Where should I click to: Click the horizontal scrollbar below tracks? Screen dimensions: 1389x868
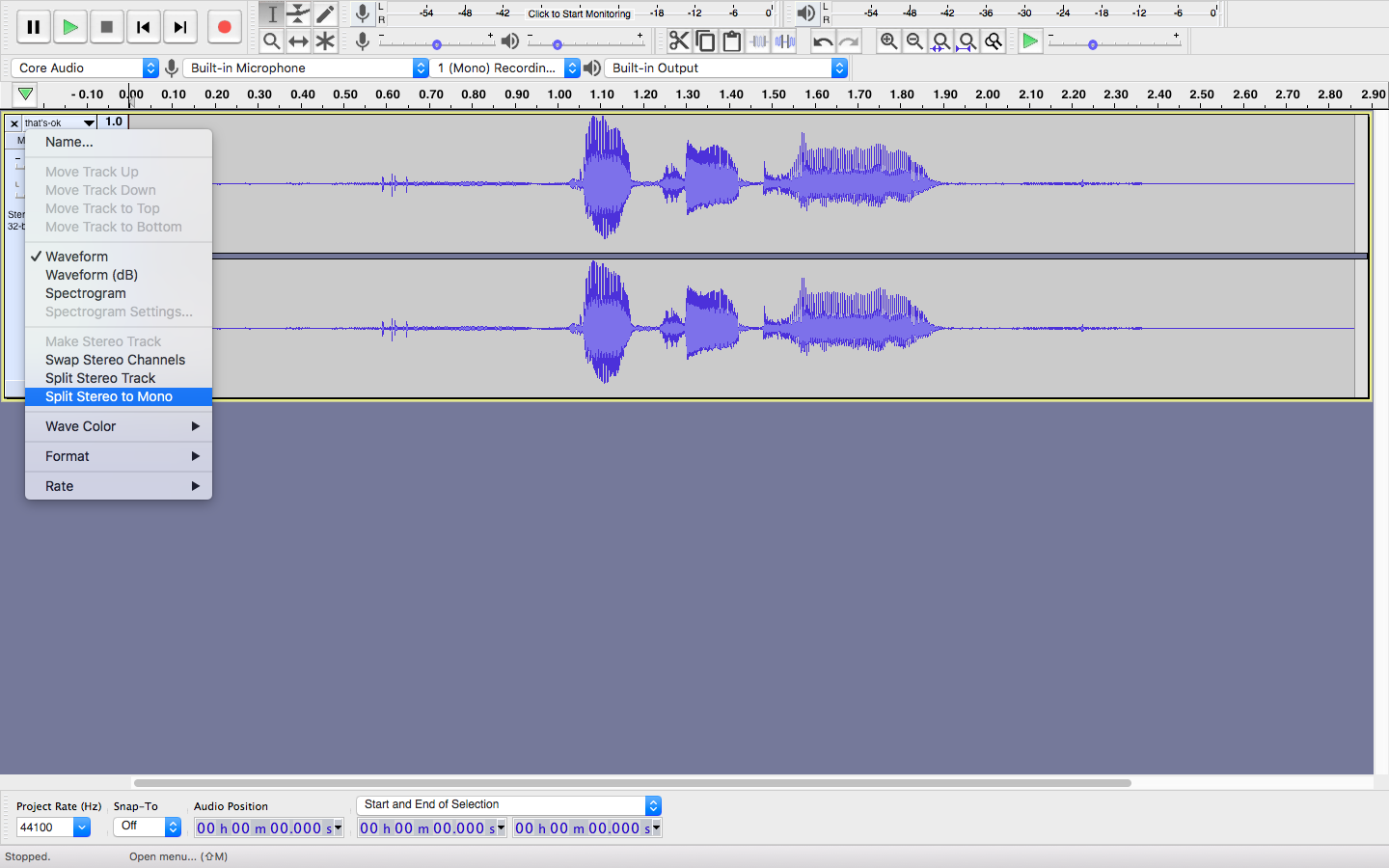[x=632, y=783]
